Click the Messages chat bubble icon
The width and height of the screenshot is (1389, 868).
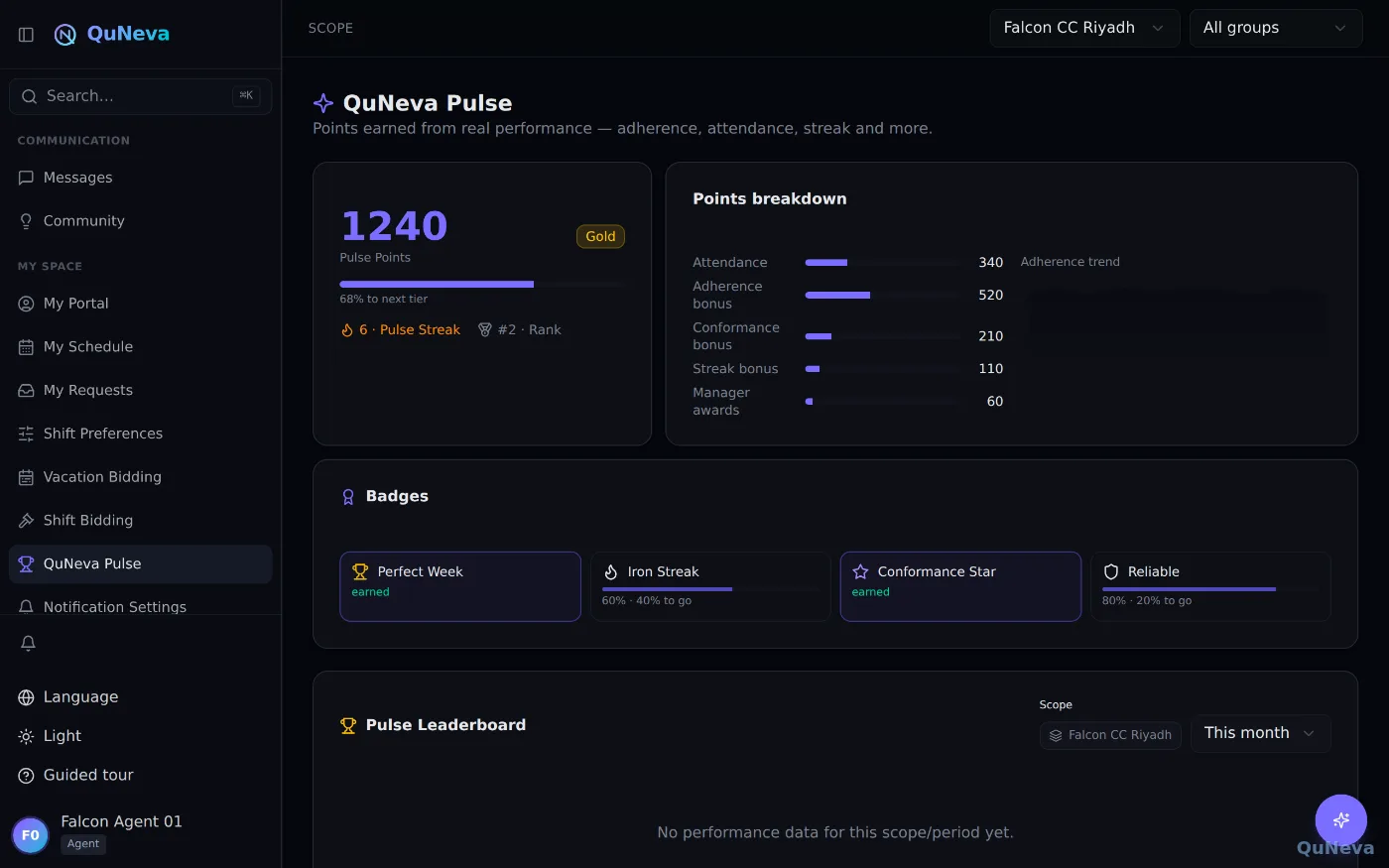coord(26,178)
